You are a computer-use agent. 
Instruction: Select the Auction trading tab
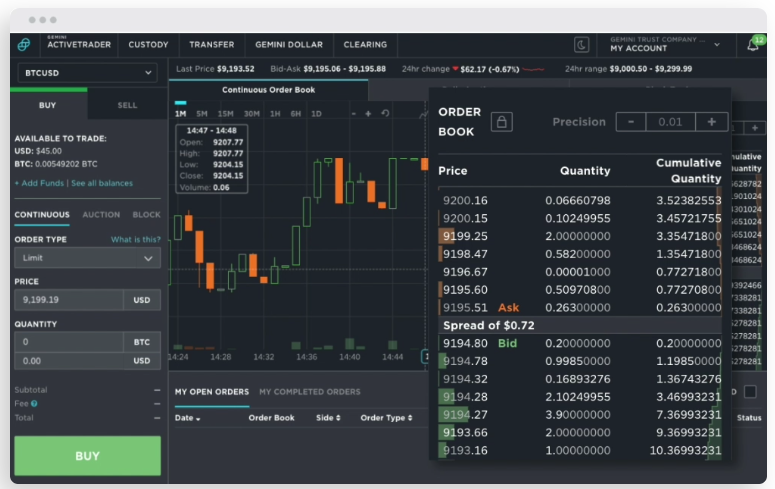(101, 215)
